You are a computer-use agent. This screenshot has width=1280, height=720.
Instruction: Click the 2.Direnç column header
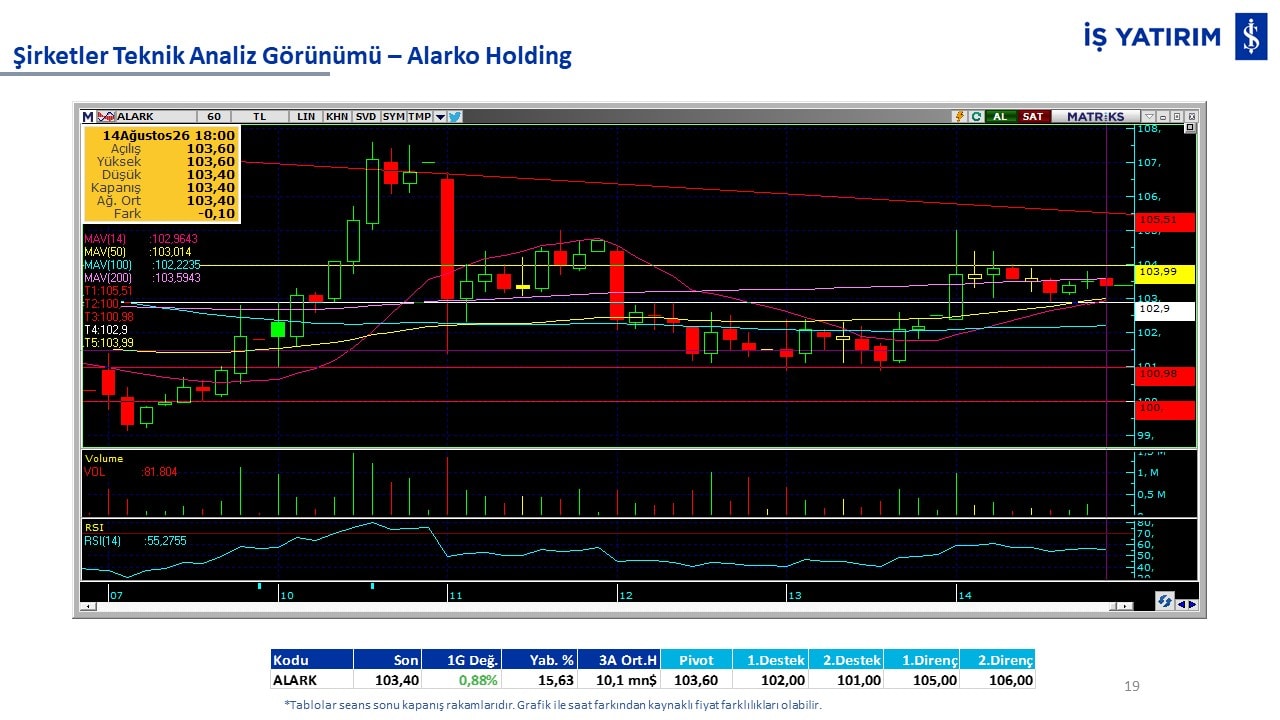[x=997, y=660]
